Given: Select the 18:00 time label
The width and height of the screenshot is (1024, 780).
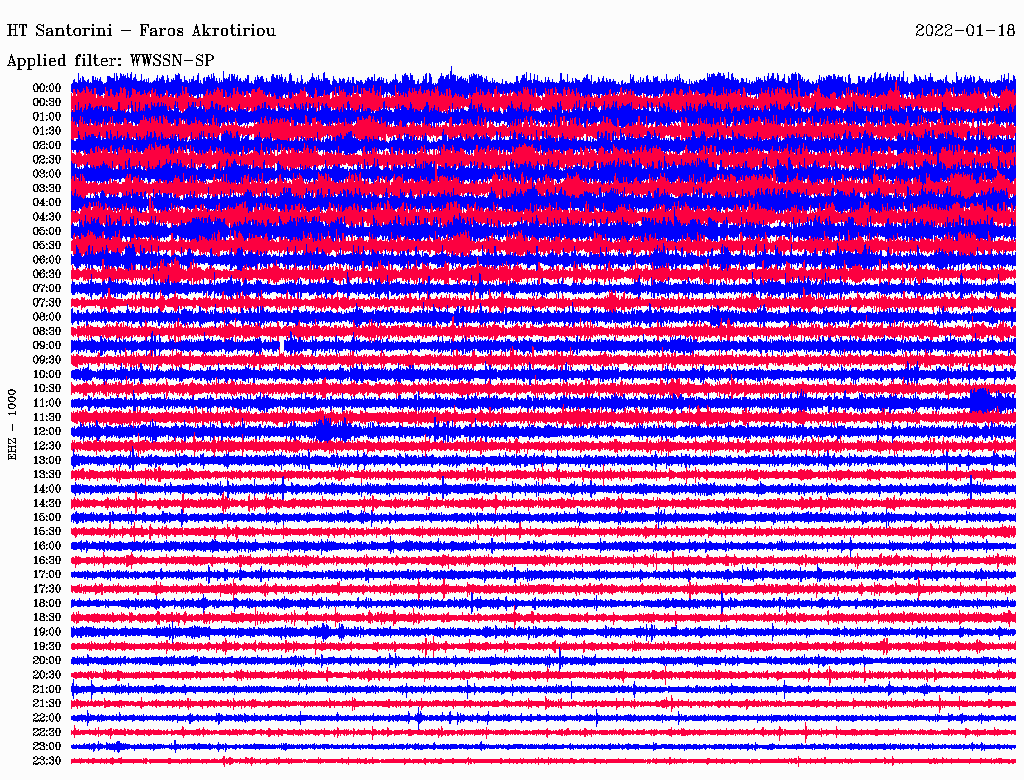Looking at the screenshot, I should click(x=47, y=604).
